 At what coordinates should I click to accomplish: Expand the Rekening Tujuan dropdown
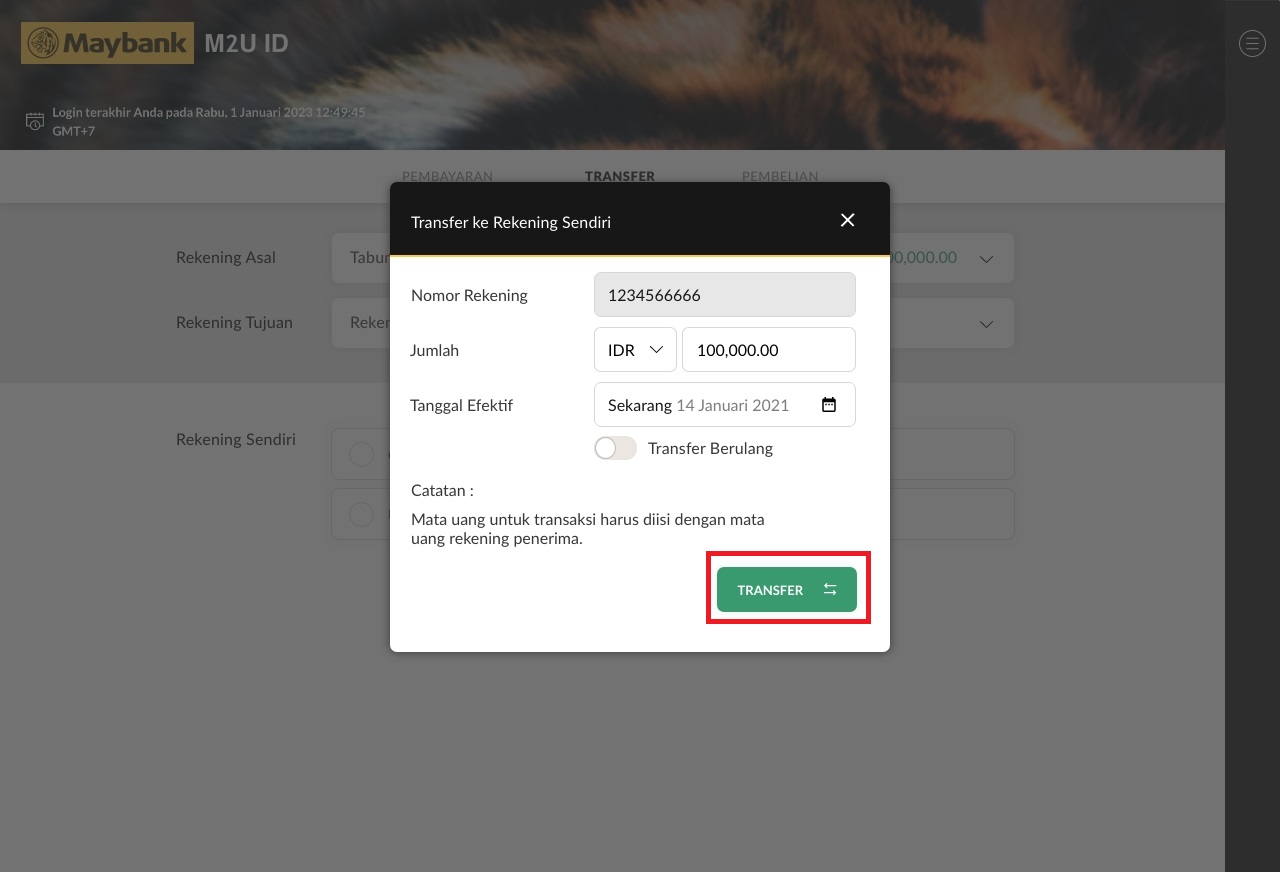pos(986,323)
